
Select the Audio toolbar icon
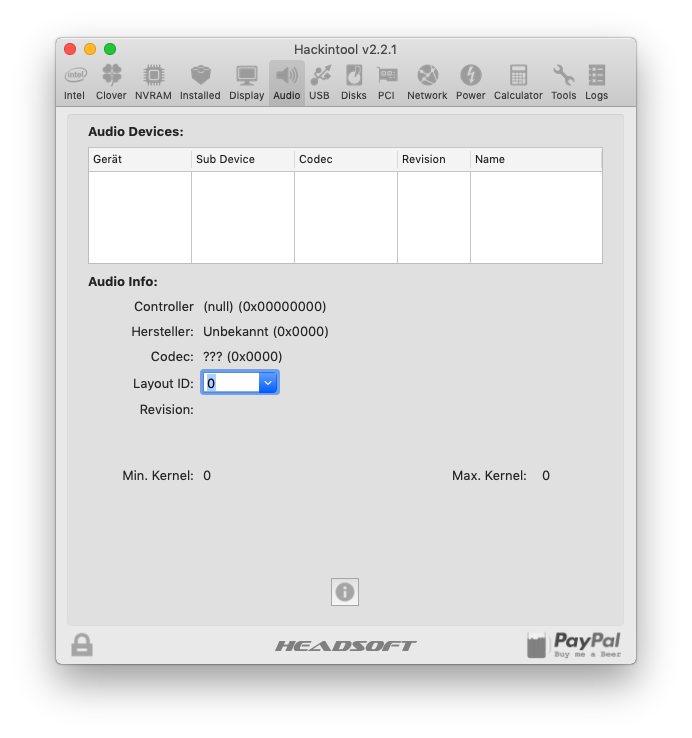point(287,83)
